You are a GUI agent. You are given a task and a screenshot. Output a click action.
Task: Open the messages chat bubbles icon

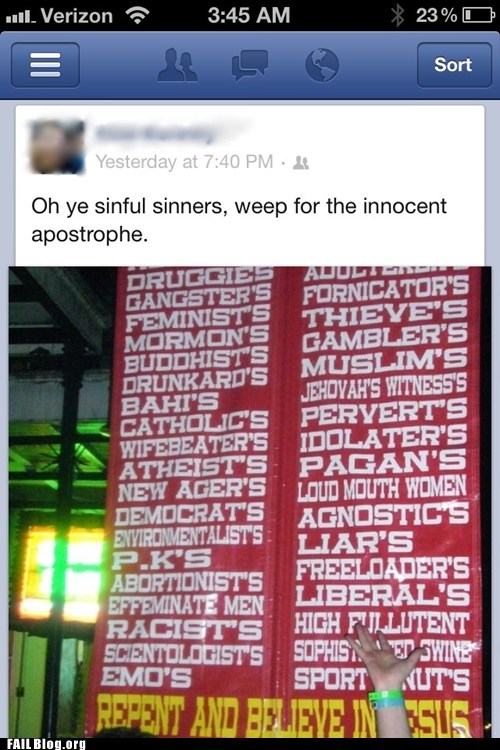coord(249,65)
